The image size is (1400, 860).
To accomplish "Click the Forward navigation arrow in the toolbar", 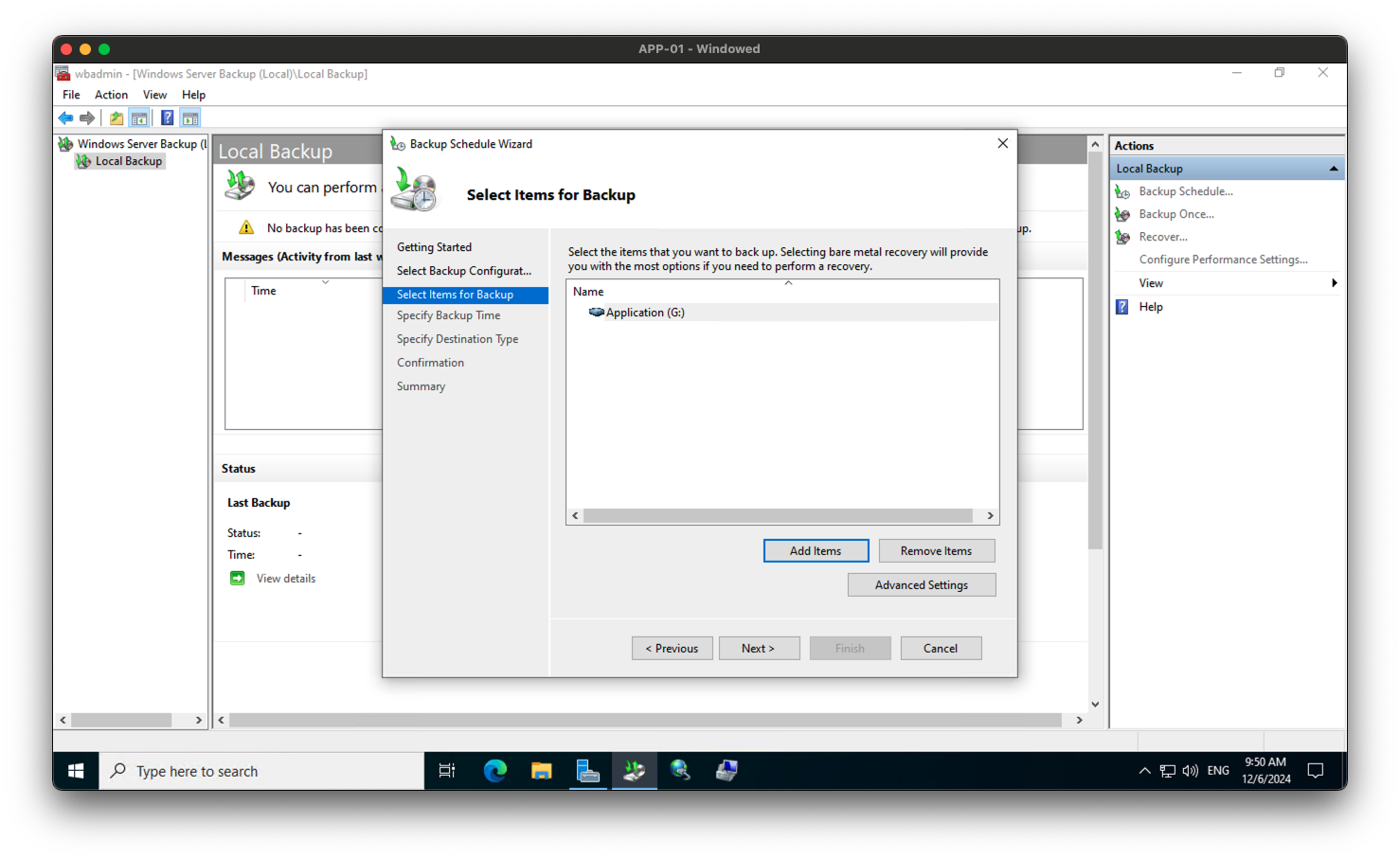I will pyautogui.click(x=87, y=117).
